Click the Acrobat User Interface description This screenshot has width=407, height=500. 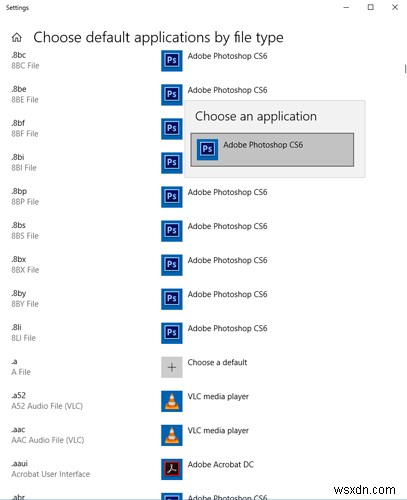click(x=51, y=474)
